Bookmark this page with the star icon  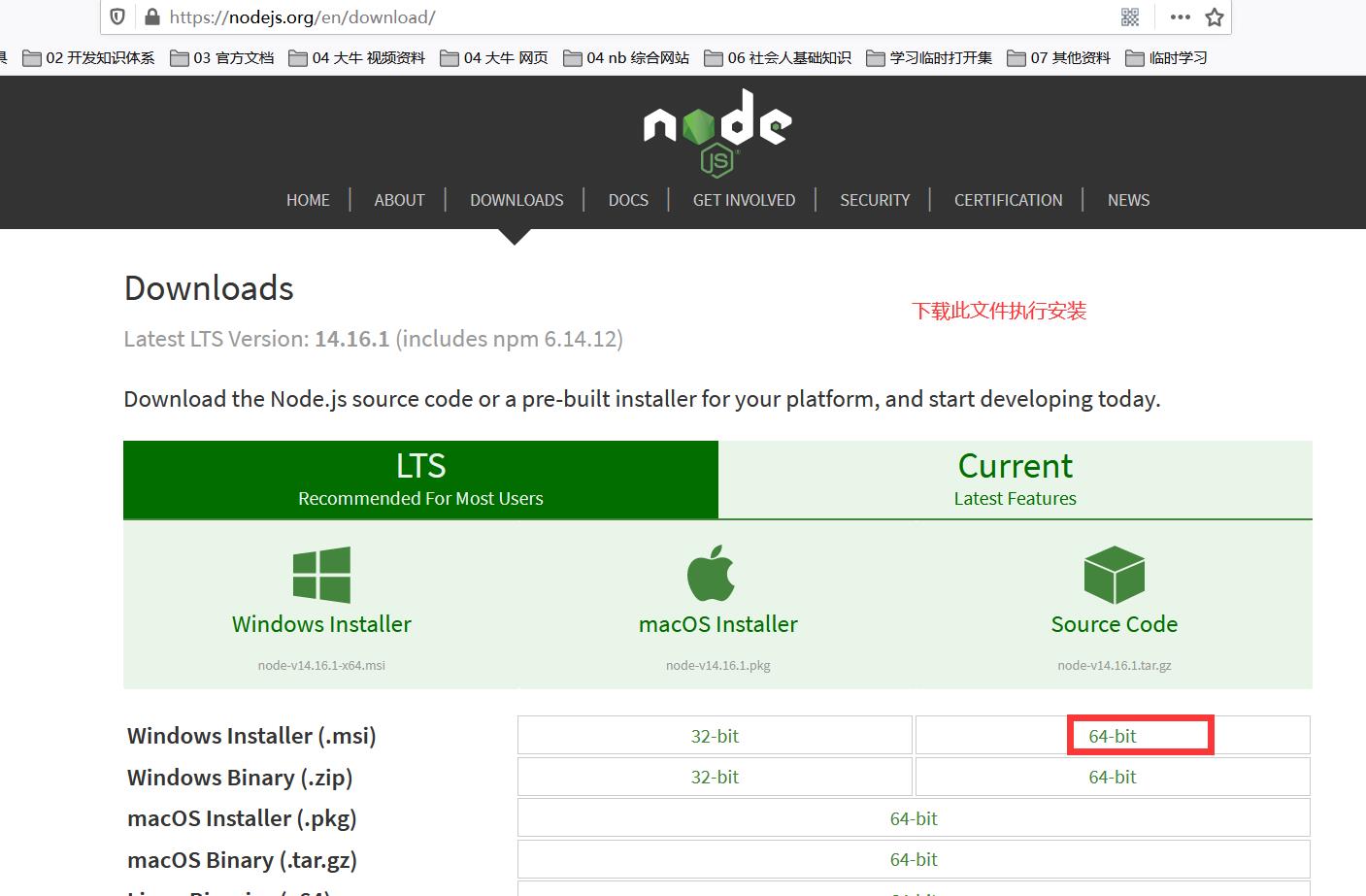tap(1215, 17)
